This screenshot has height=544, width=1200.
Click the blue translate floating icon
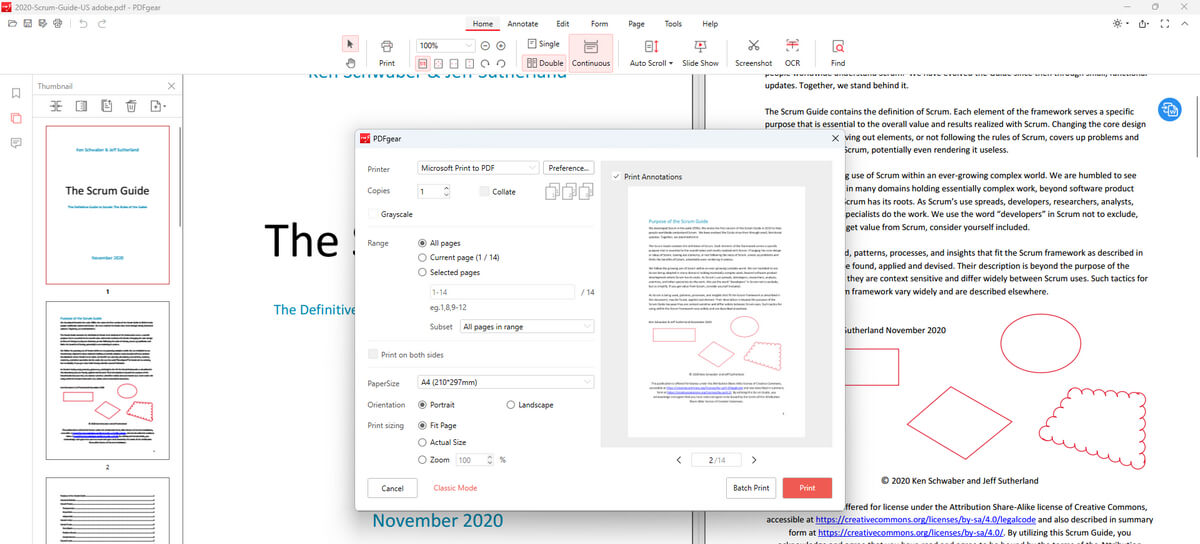point(1169,110)
